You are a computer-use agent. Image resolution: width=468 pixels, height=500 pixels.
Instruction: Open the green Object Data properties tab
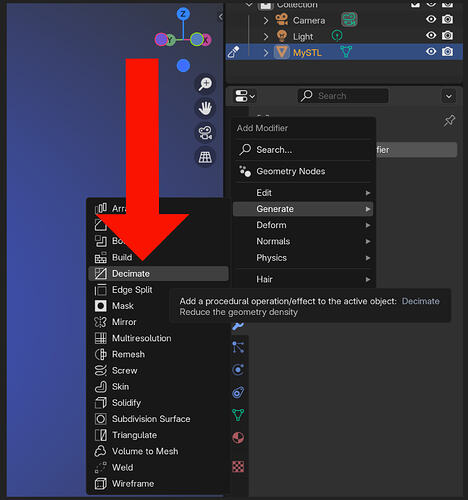click(238, 415)
